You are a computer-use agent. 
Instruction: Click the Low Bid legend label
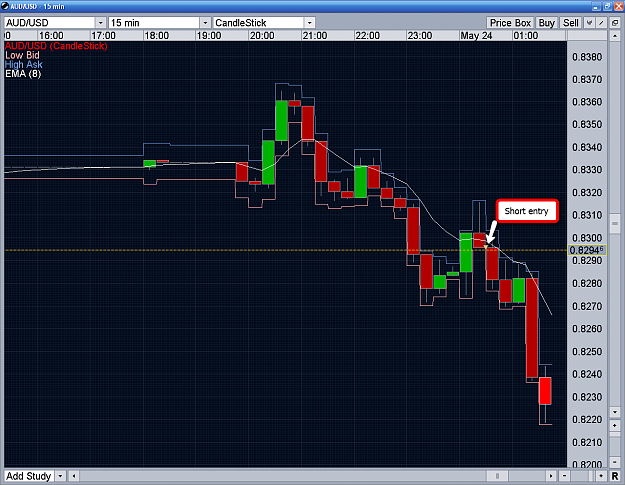(x=22, y=55)
